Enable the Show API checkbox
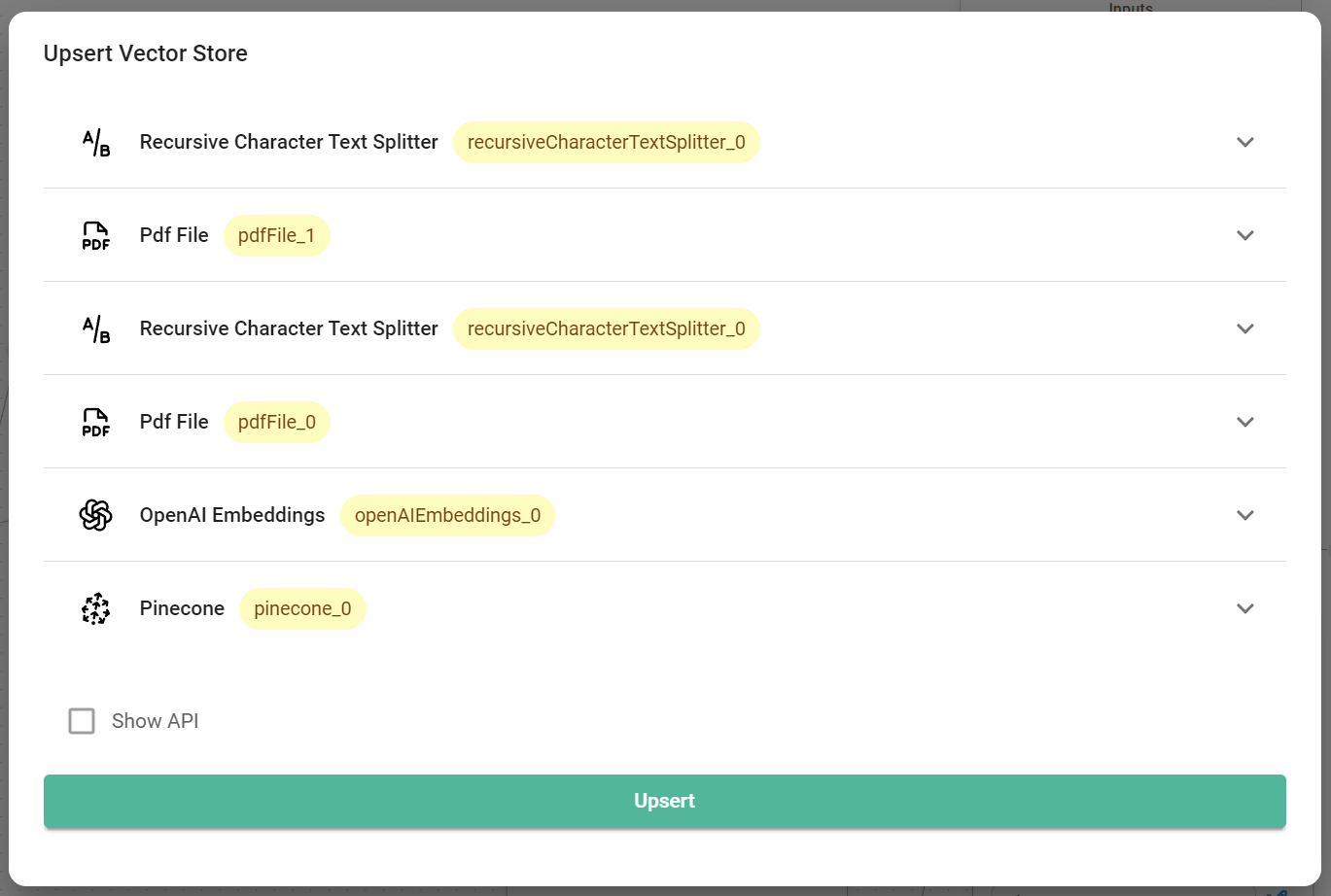The image size is (1331, 896). point(82,721)
